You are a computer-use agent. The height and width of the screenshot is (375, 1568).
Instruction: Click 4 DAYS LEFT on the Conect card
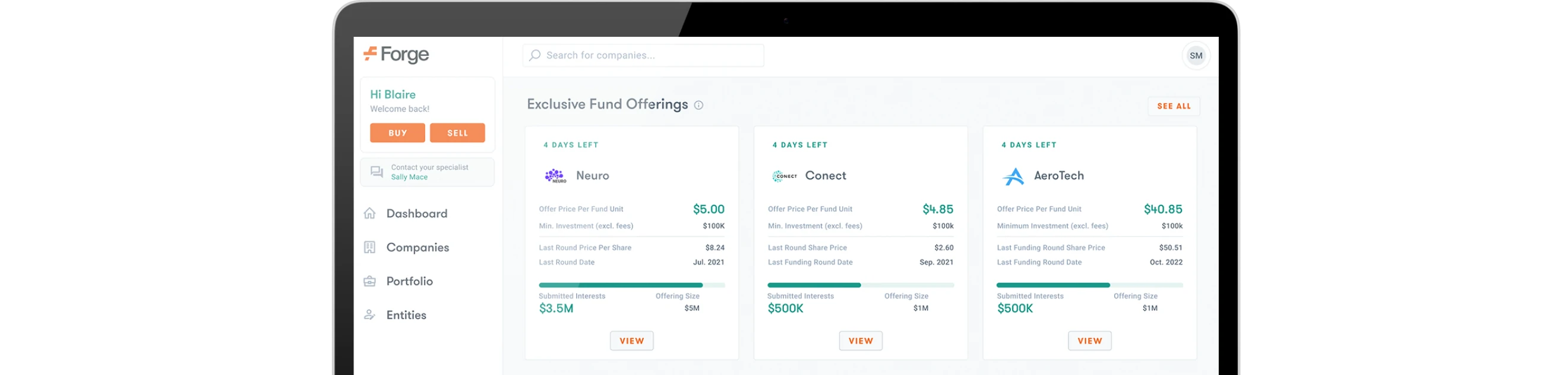[799, 145]
